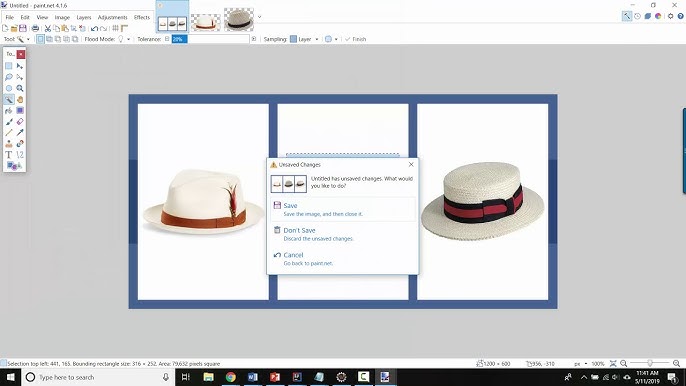Expand the image list chevron
This screenshot has width=686, height=386.
[259, 17]
